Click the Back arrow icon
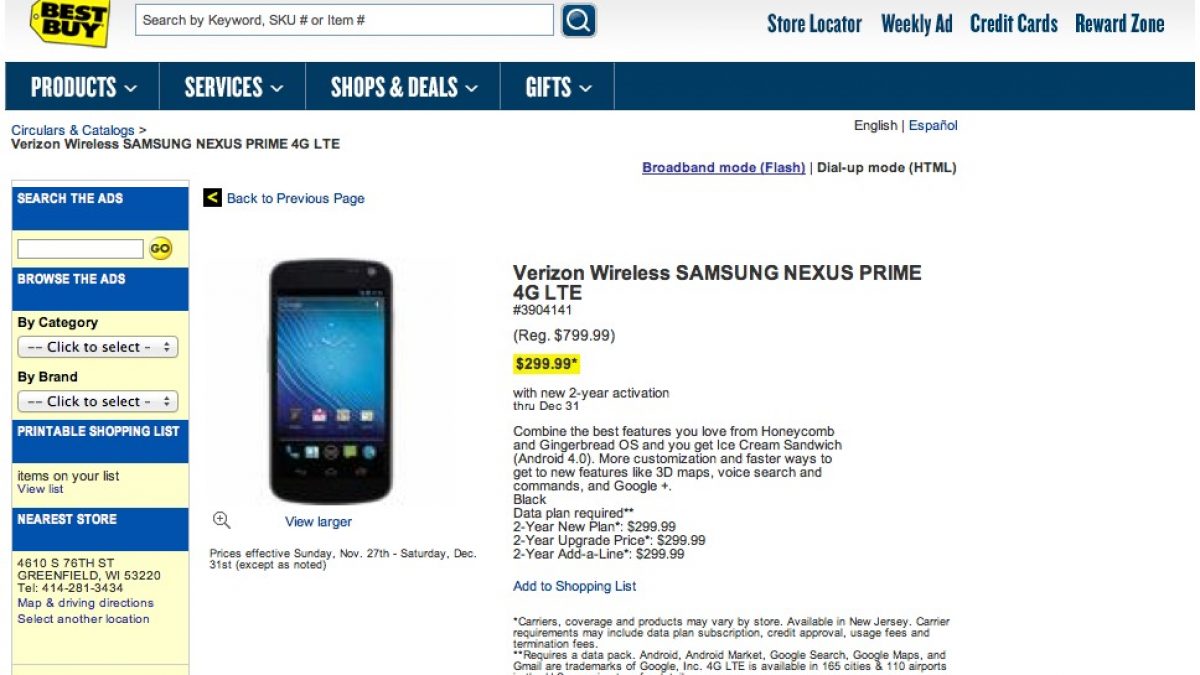The height and width of the screenshot is (675, 1200). [x=212, y=198]
